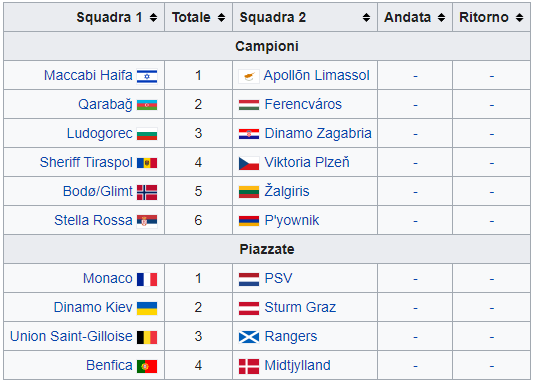Click the Croatia flag beside Dinamo Zagabria
This screenshot has height=383, width=536.
[x=249, y=134]
